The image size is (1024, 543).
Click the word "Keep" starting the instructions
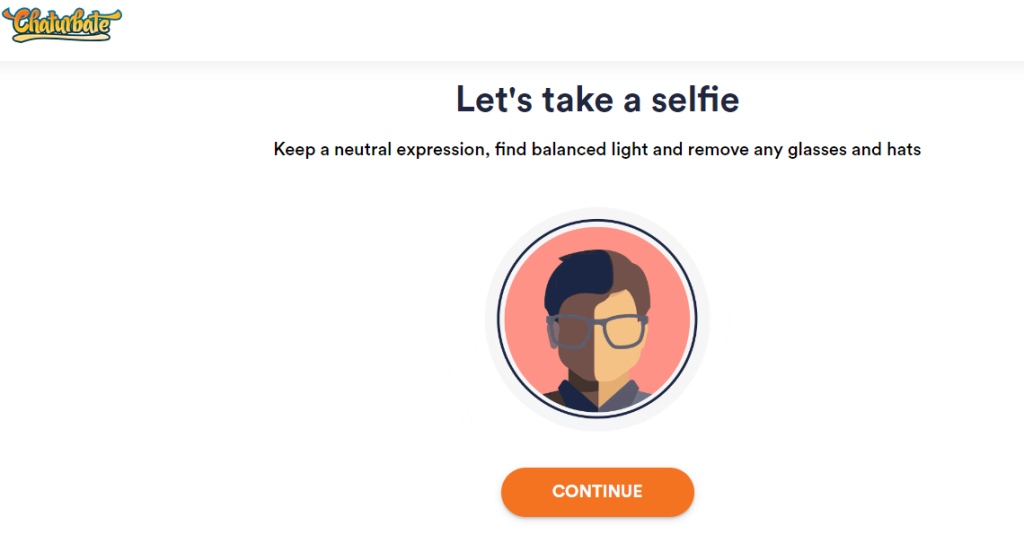coord(294,150)
